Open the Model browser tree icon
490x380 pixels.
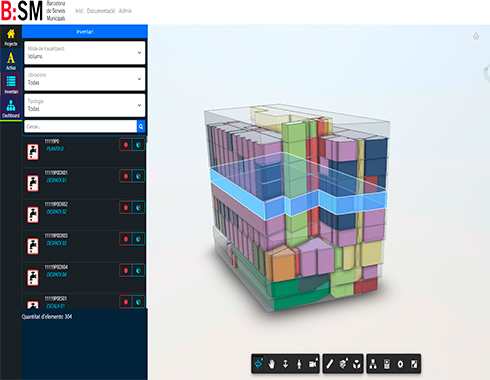(373, 364)
